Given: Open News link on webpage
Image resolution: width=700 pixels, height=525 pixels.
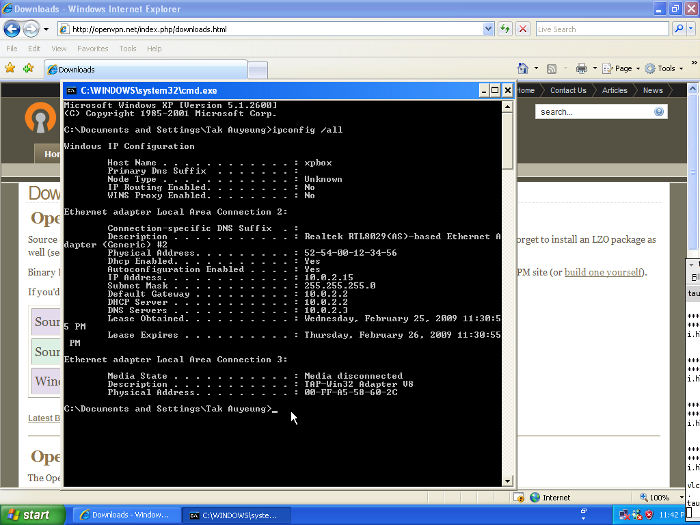Looking at the screenshot, I should 653,90.
